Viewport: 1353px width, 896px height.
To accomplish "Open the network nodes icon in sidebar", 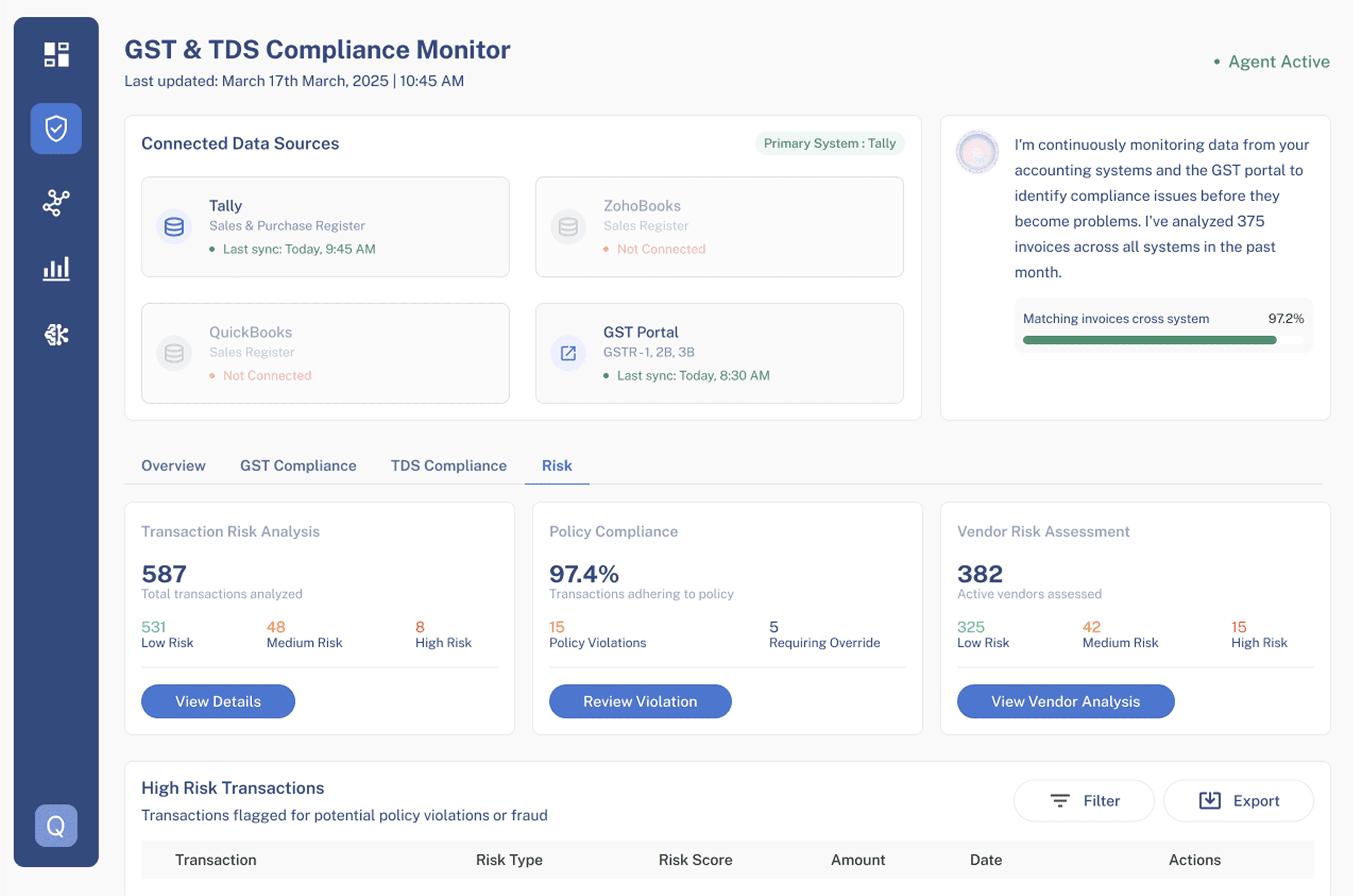I will (x=56, y=203).
